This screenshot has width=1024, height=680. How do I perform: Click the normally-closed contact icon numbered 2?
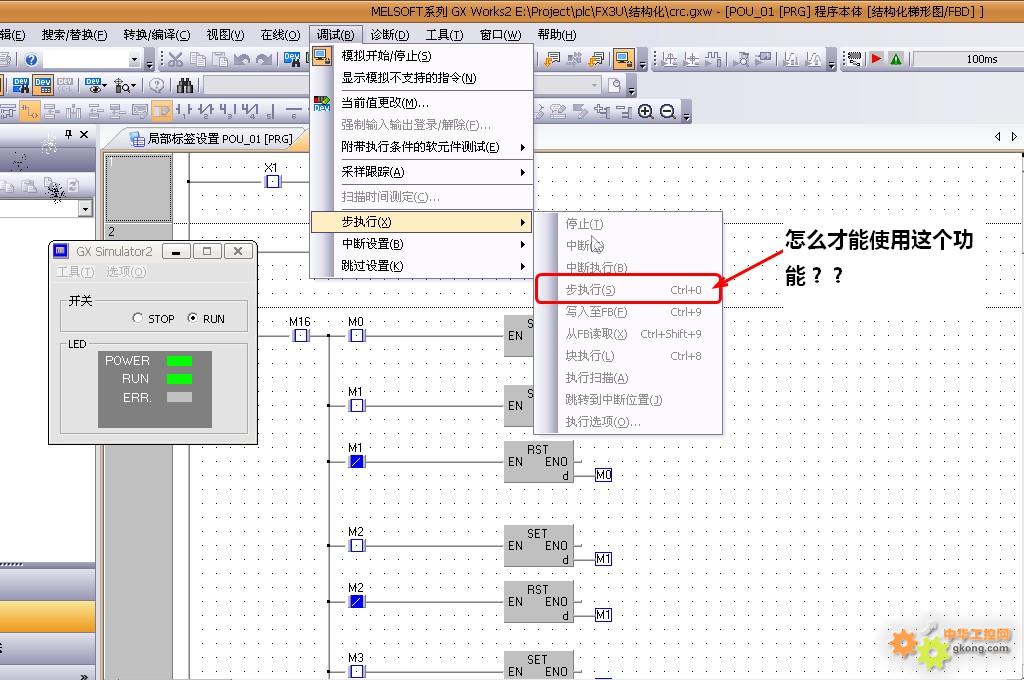click(x=206, y=112)
